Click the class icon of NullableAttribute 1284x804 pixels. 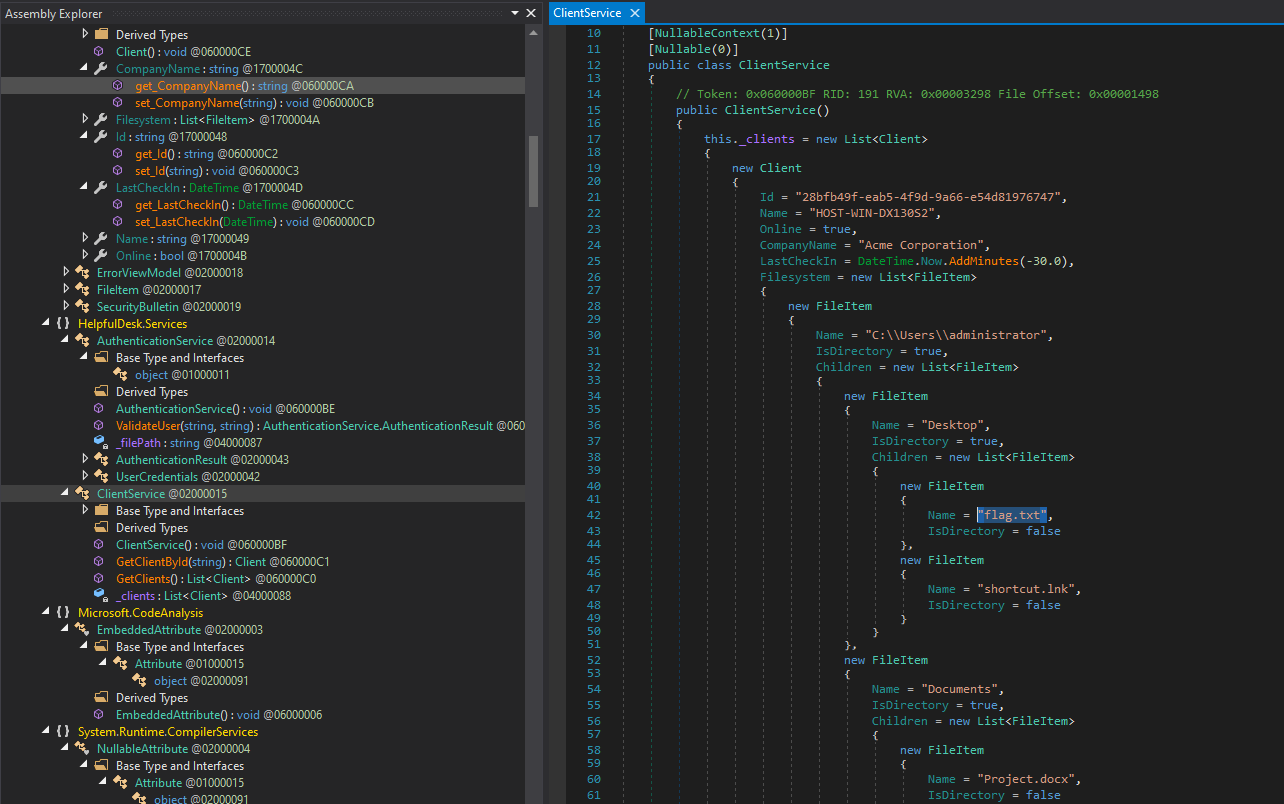point(82,749)
